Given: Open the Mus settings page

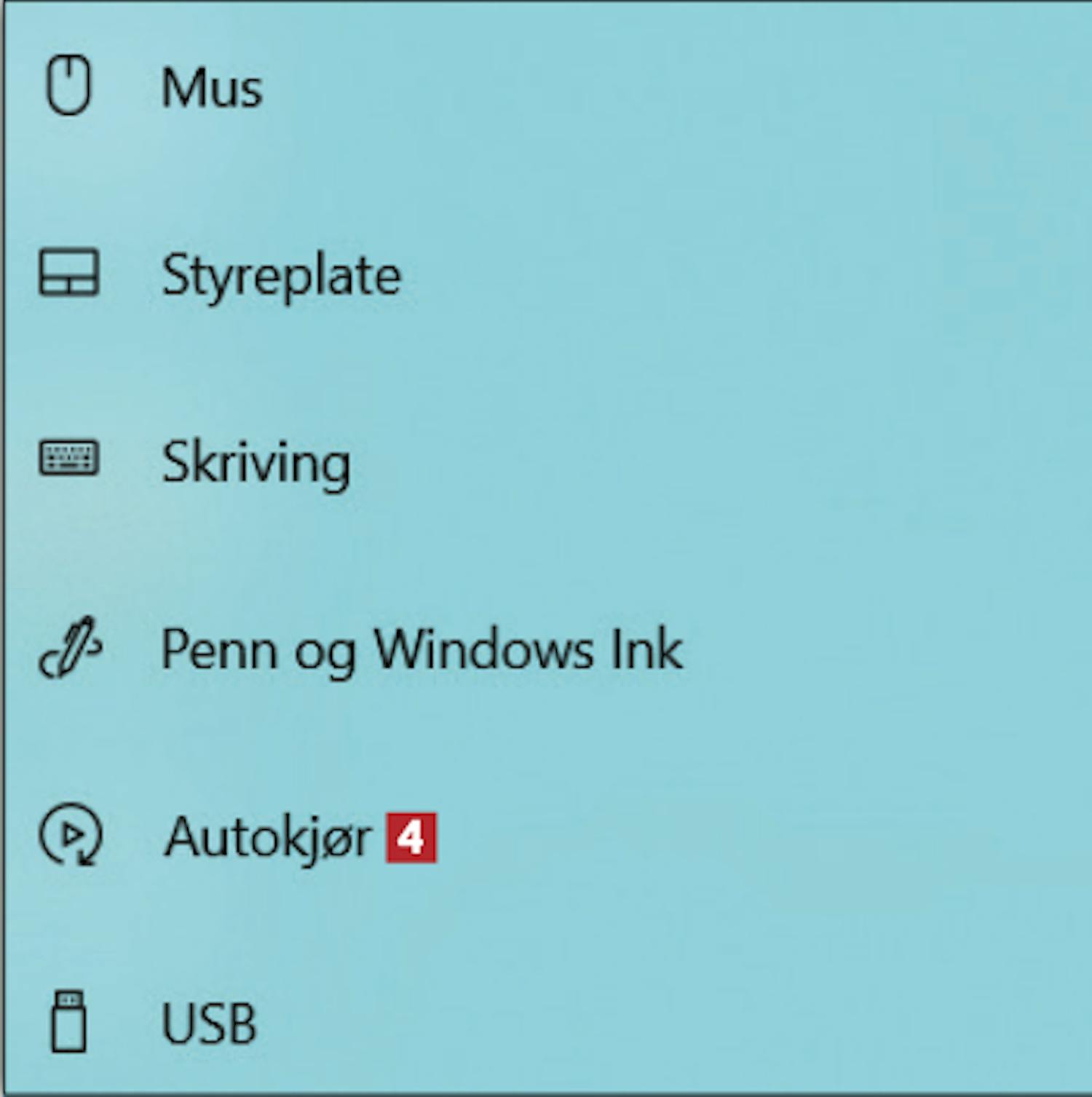Looking at the screenshot, I should [x=546, y=87].
